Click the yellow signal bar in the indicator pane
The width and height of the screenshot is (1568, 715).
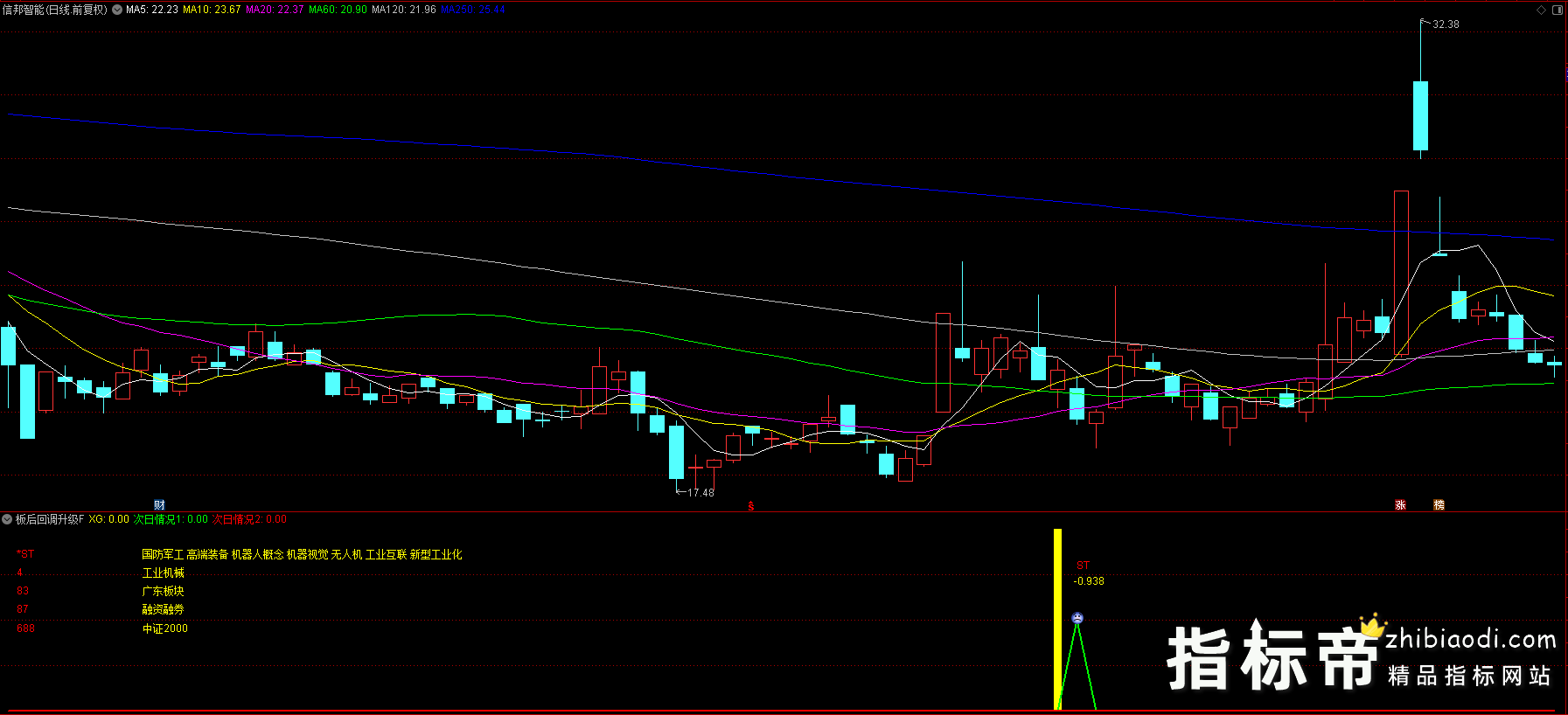1057,619
